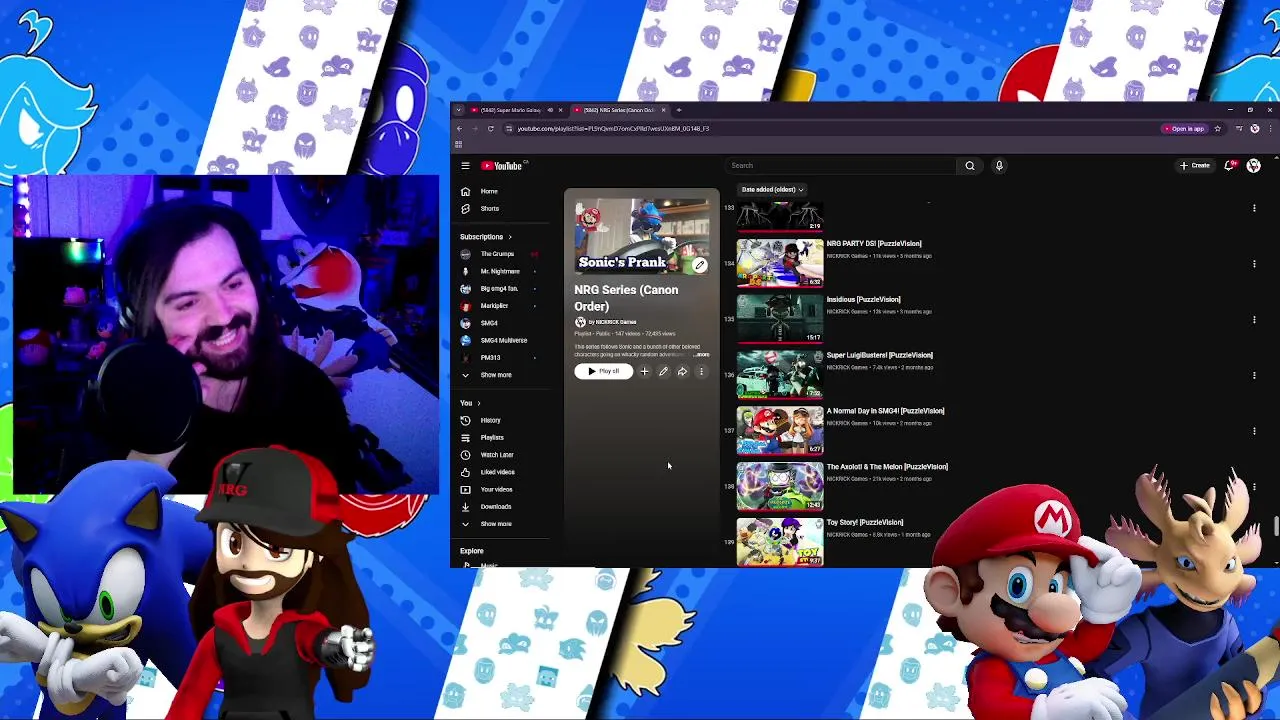Select the NRG Series (Canon Order) tab

click(x=619, y=110)
